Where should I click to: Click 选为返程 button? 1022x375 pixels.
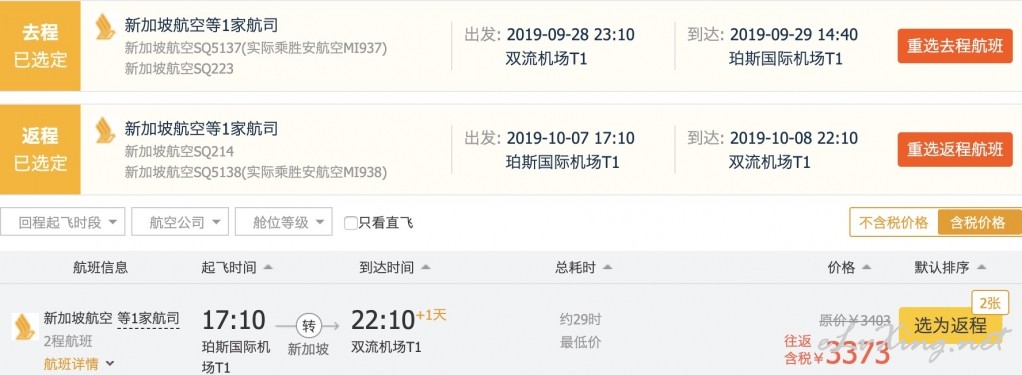(949, 325)
